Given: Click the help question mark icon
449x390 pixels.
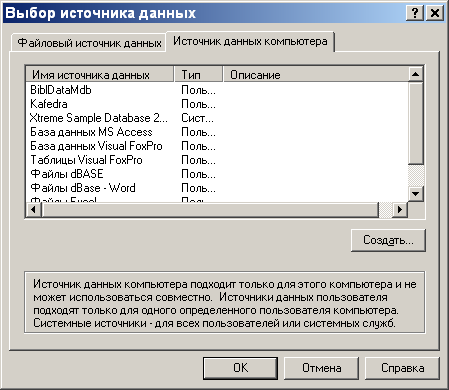Looking at the screenshot, I should tap(415, 13).
